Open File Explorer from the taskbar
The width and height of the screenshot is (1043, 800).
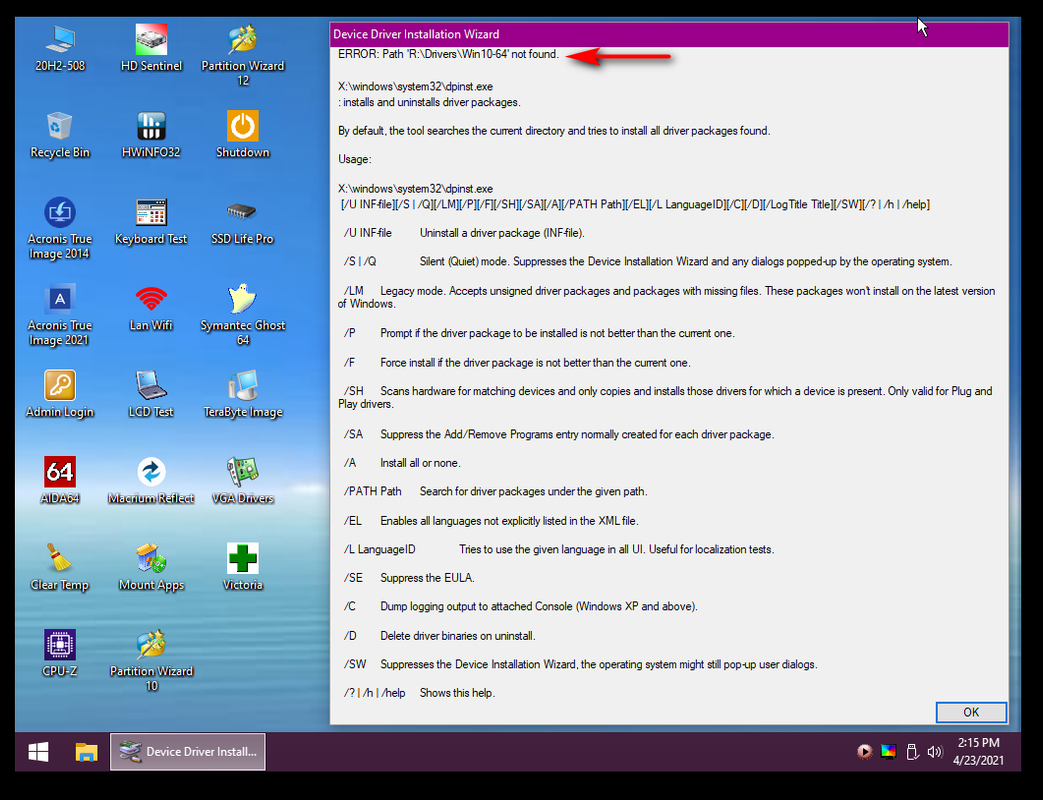point(86,752)
